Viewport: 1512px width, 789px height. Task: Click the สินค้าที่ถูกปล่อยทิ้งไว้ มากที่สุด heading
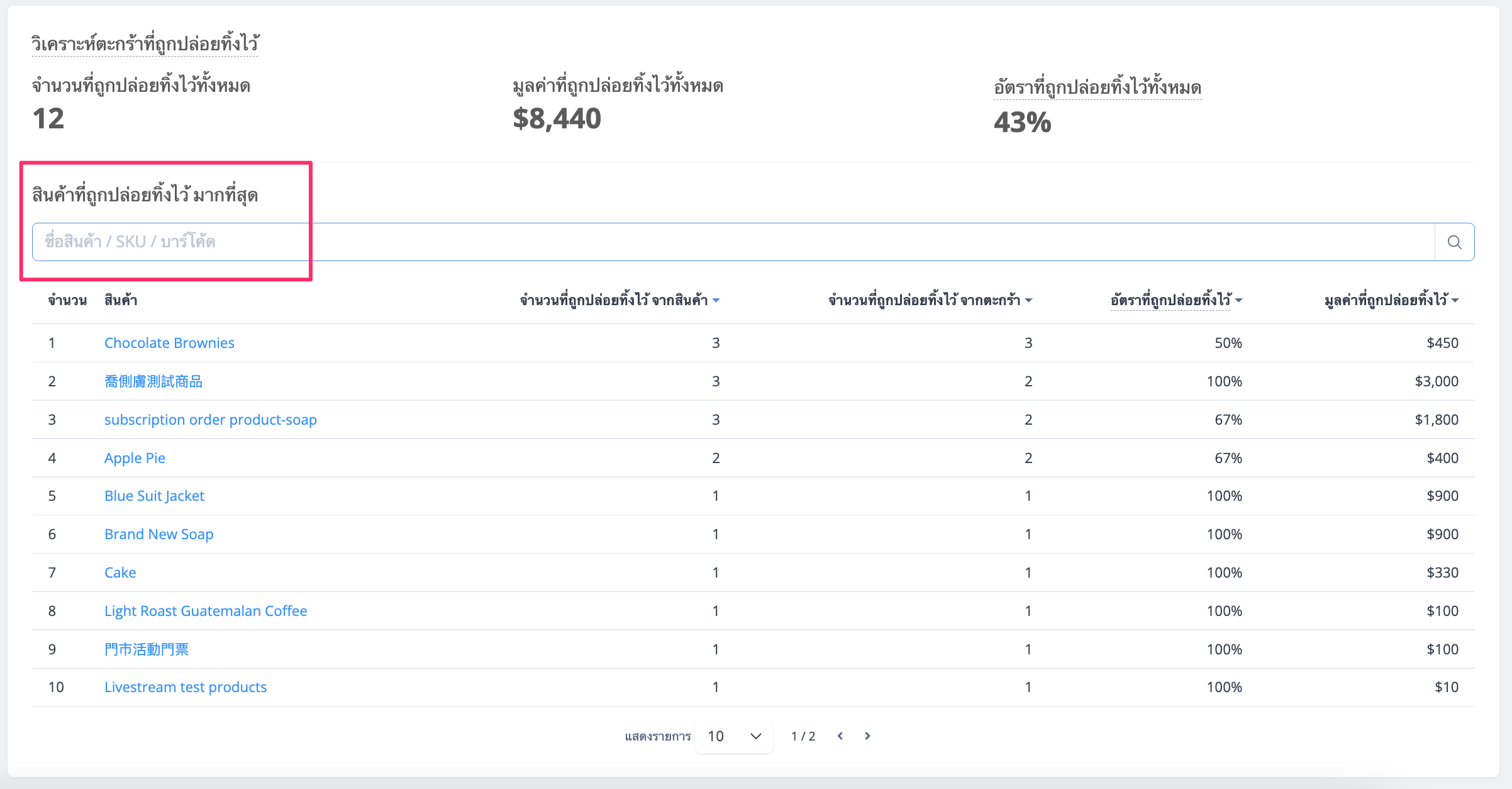click(x=145, y=195)
